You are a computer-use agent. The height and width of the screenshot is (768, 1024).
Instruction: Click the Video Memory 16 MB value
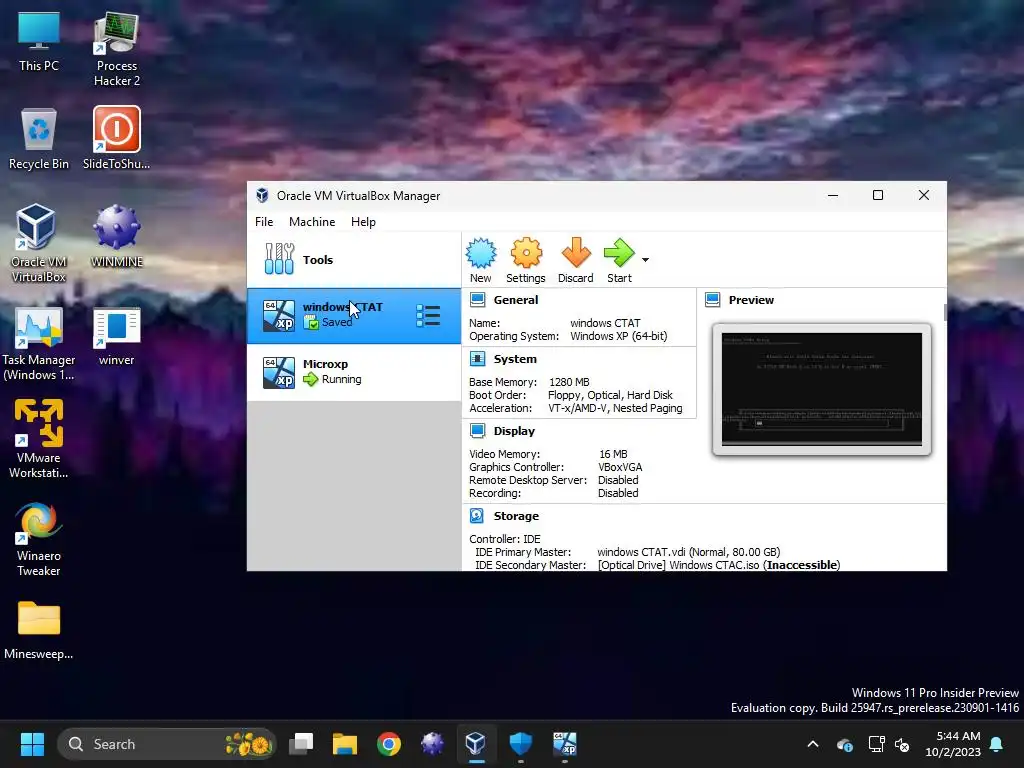click(x=613, y=454)
